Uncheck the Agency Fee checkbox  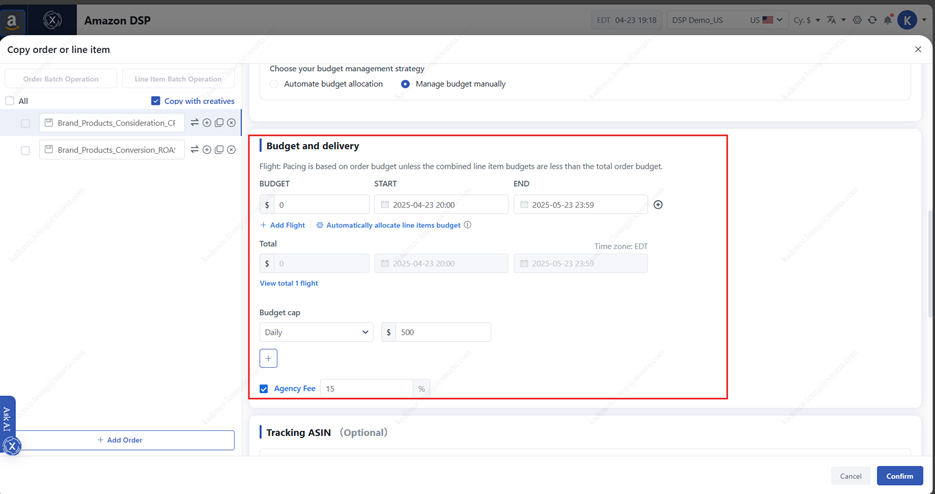[264, 388]
